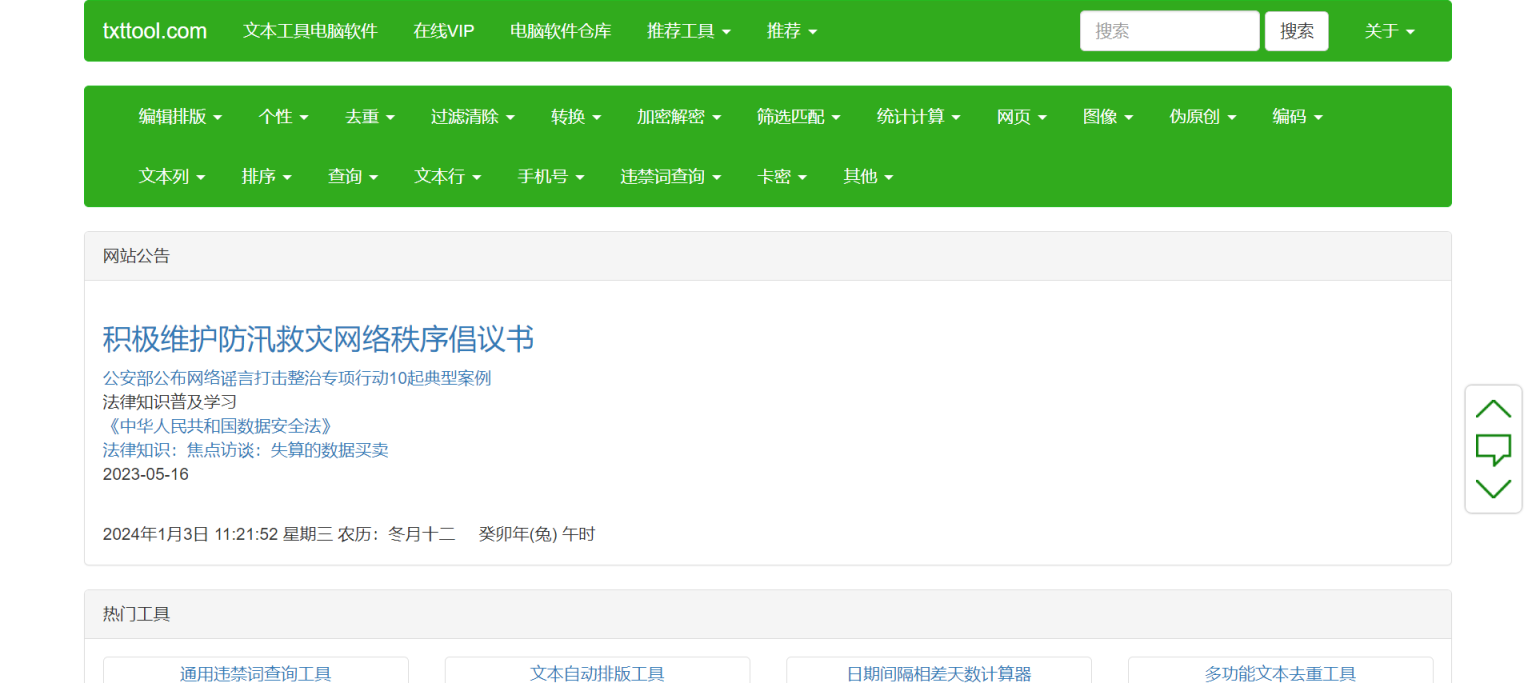Expand the 伪原创 dropdown
Image resolution: width=1536 pixels, height=683 pixels.
1202,116
